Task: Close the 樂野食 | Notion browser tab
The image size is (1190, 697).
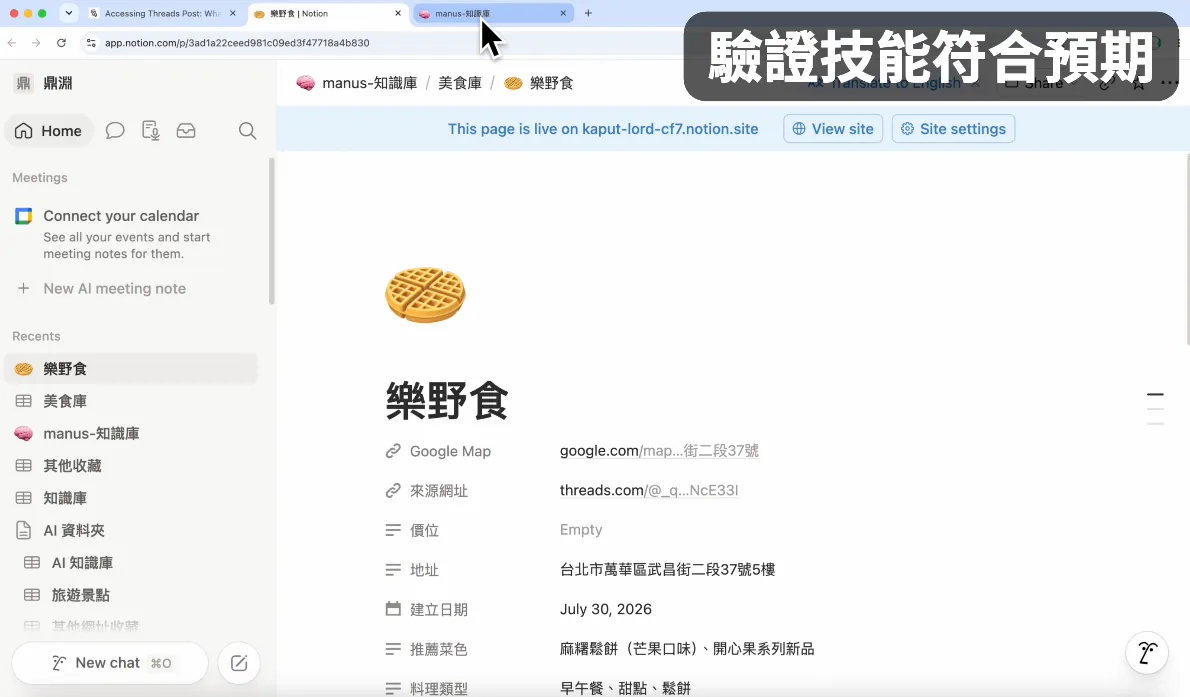Action: (398, 14)
